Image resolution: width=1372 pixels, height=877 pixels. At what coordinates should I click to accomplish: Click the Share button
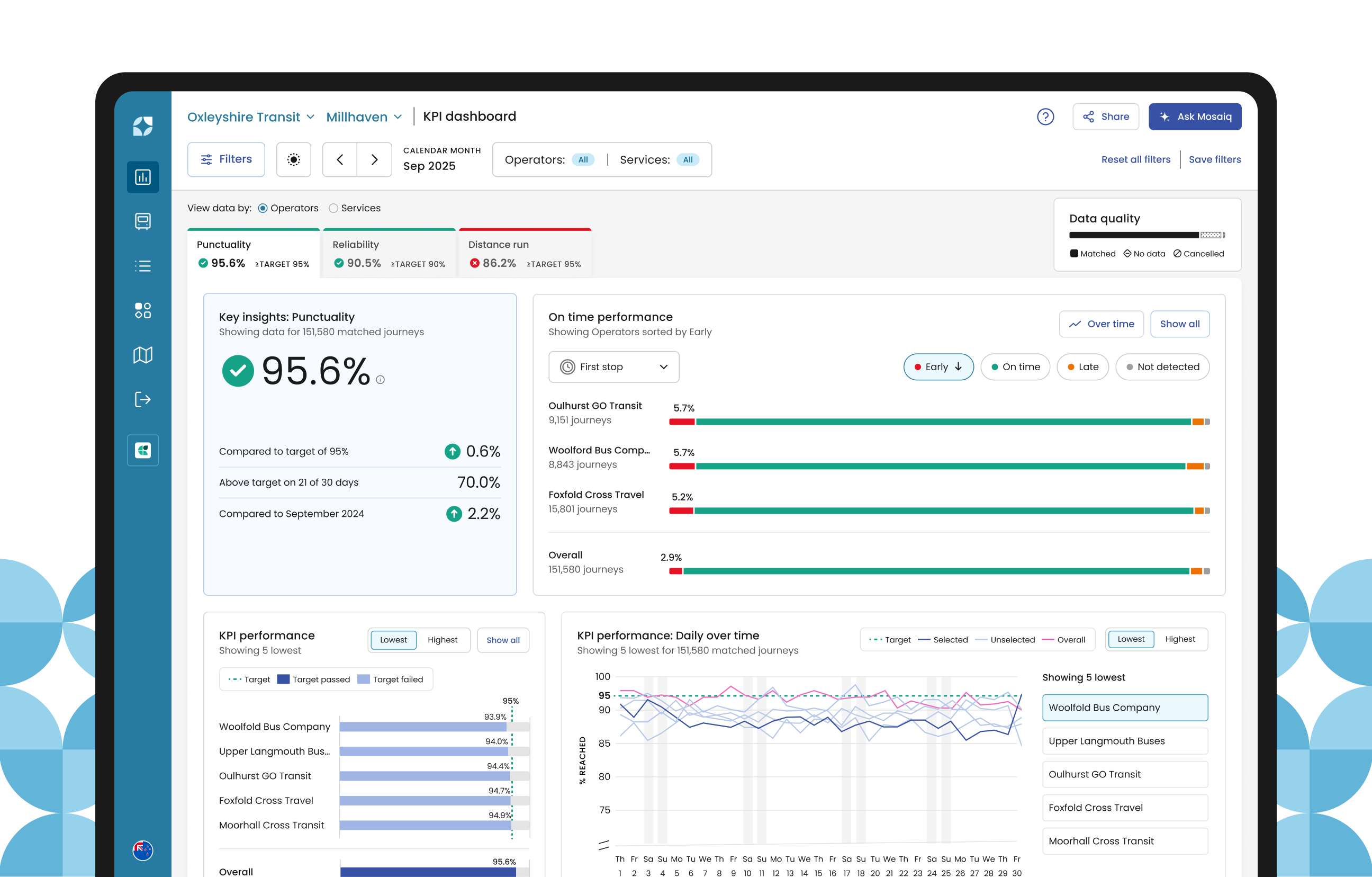[1105, 117]
